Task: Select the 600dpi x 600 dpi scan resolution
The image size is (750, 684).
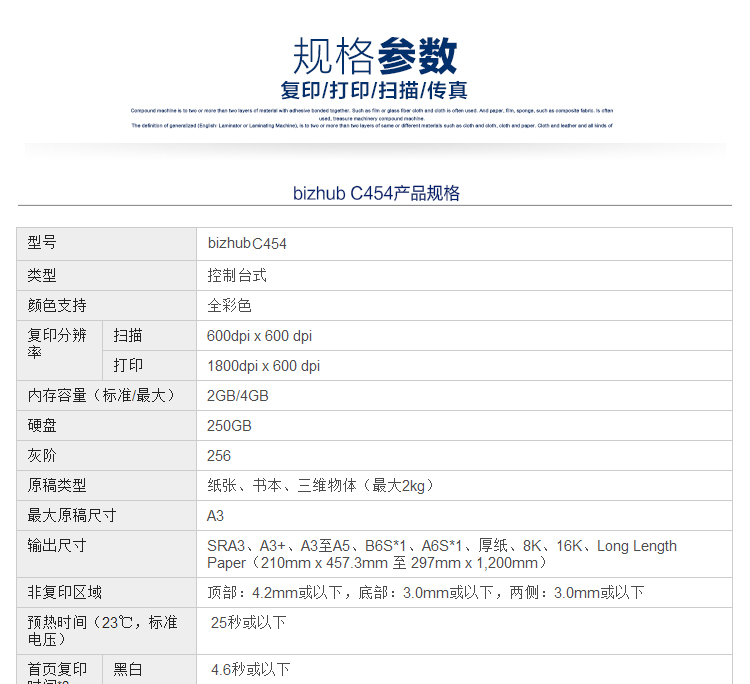Action: (x=259, y=336)
